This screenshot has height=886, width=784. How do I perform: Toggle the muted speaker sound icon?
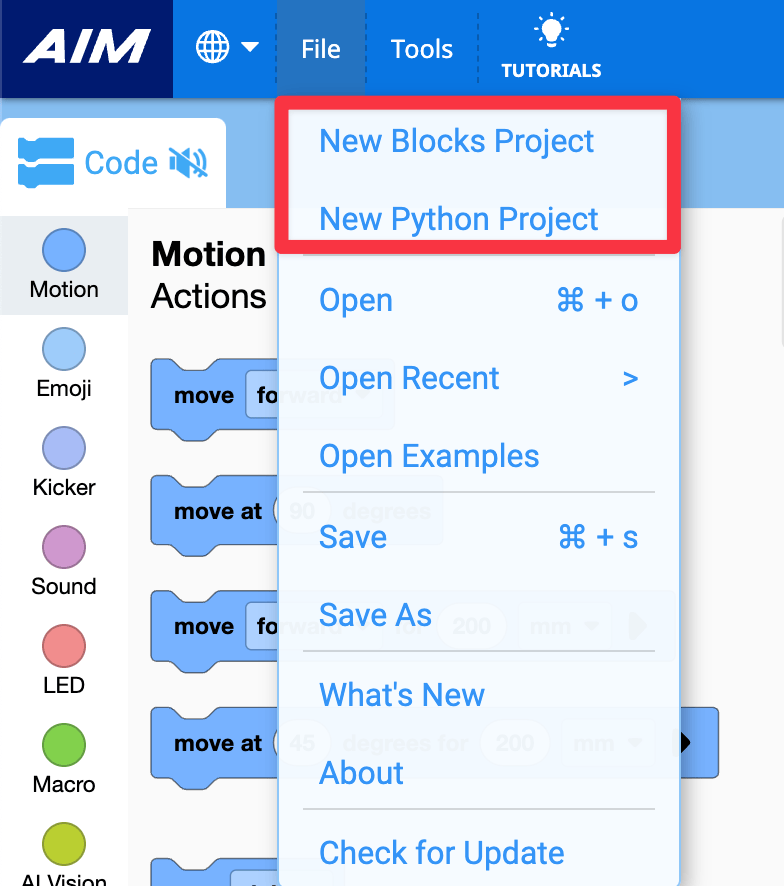click(188, 163)
